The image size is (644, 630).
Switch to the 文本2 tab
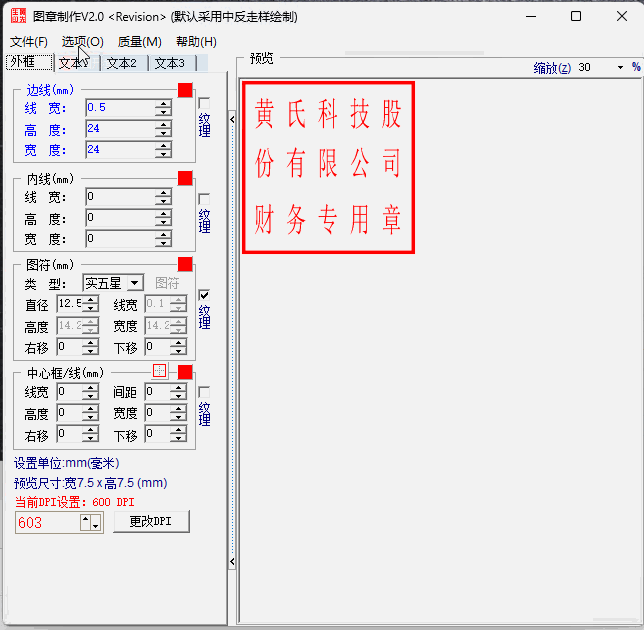coord(124,63)
